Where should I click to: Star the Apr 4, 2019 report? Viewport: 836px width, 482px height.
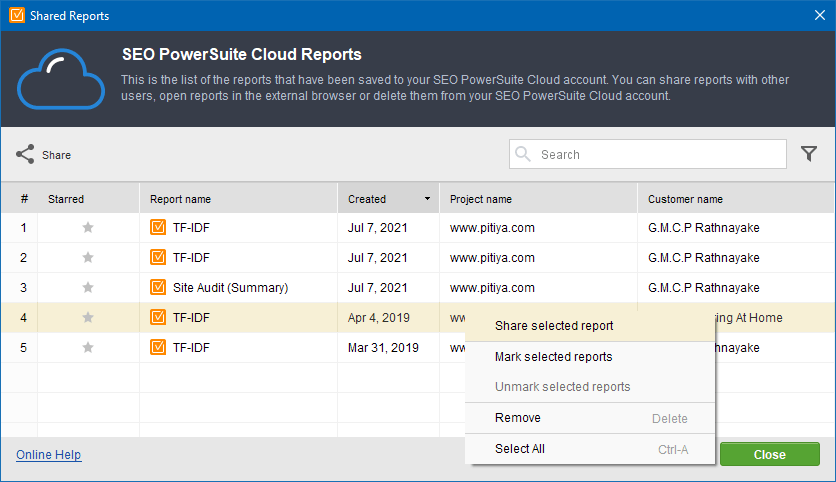(x=88, y=317)
